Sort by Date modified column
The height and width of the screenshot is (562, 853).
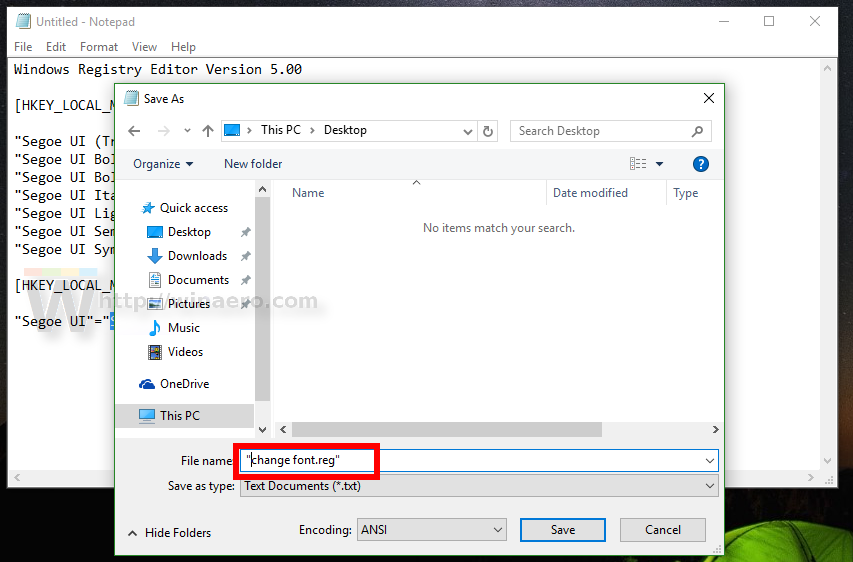pos(590,193)
